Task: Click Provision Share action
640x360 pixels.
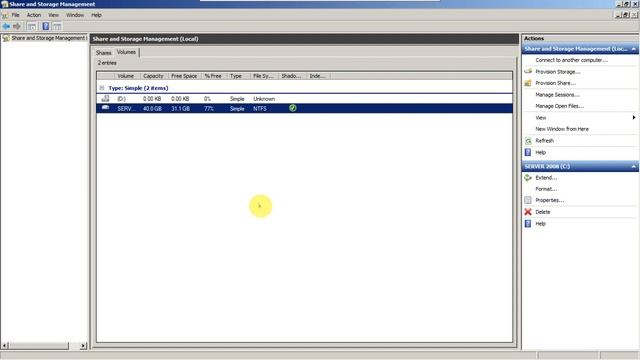Action: tap(556, 83)
